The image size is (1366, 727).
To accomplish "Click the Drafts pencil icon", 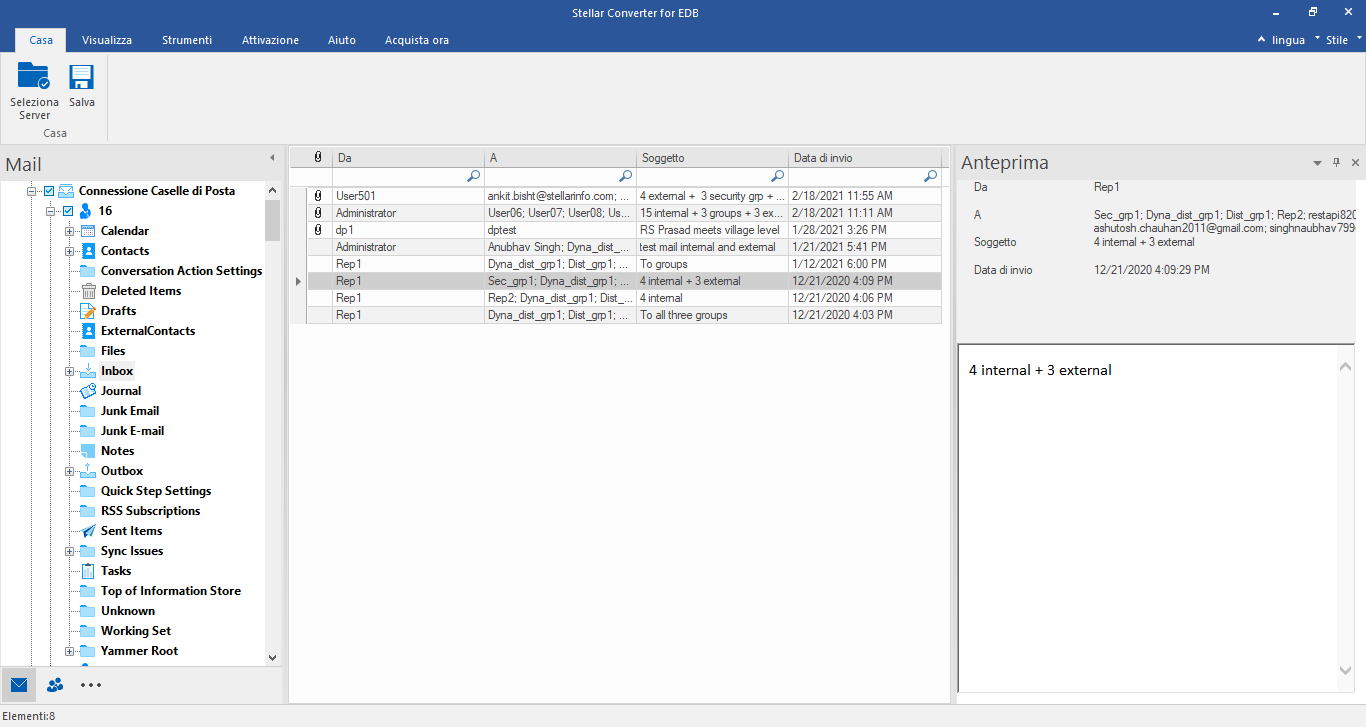I will (88, 311).
